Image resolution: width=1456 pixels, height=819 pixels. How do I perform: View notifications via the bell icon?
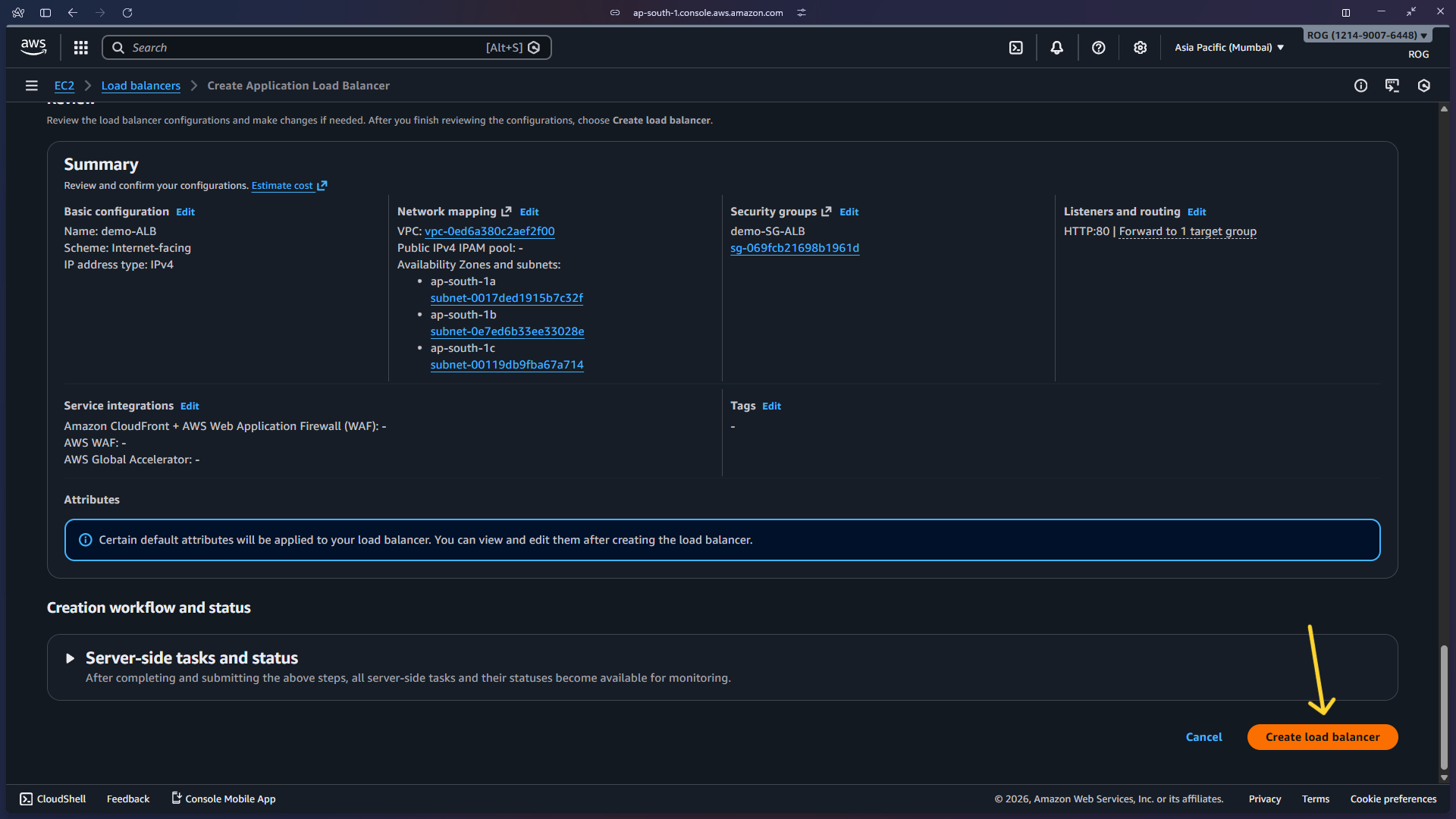point(1057,47)
